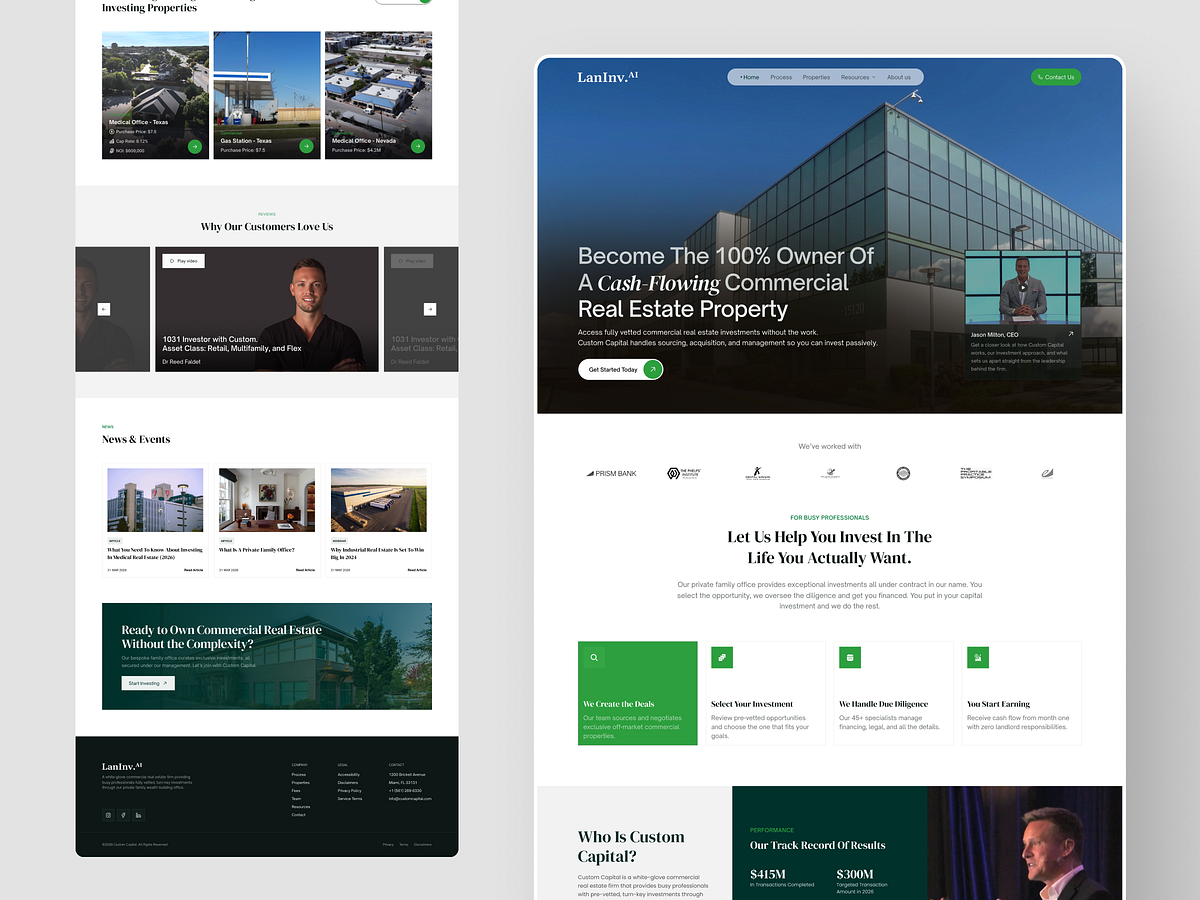This screenshot has height=900, width=1200.
Task: Open the private office interior news thumbnail
Action: click(267, 500)
